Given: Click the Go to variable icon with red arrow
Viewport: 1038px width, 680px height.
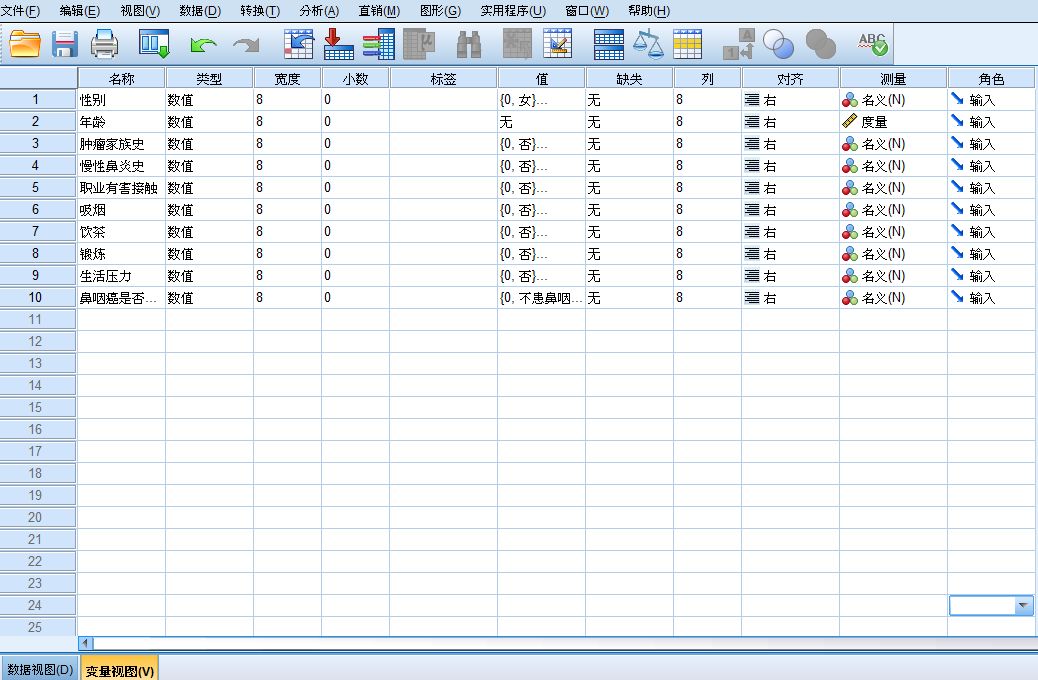Looking at the screenshot, I should tap(339, 44).
